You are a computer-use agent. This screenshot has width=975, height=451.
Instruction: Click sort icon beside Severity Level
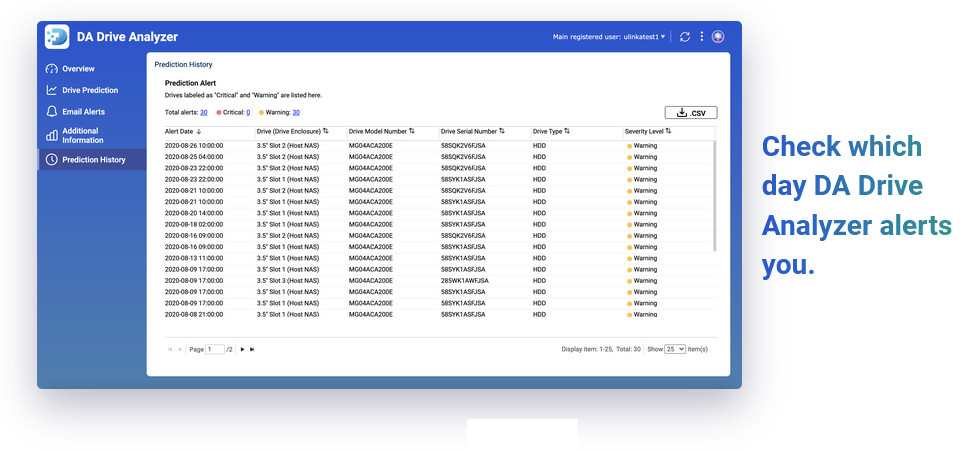[668, 131]
